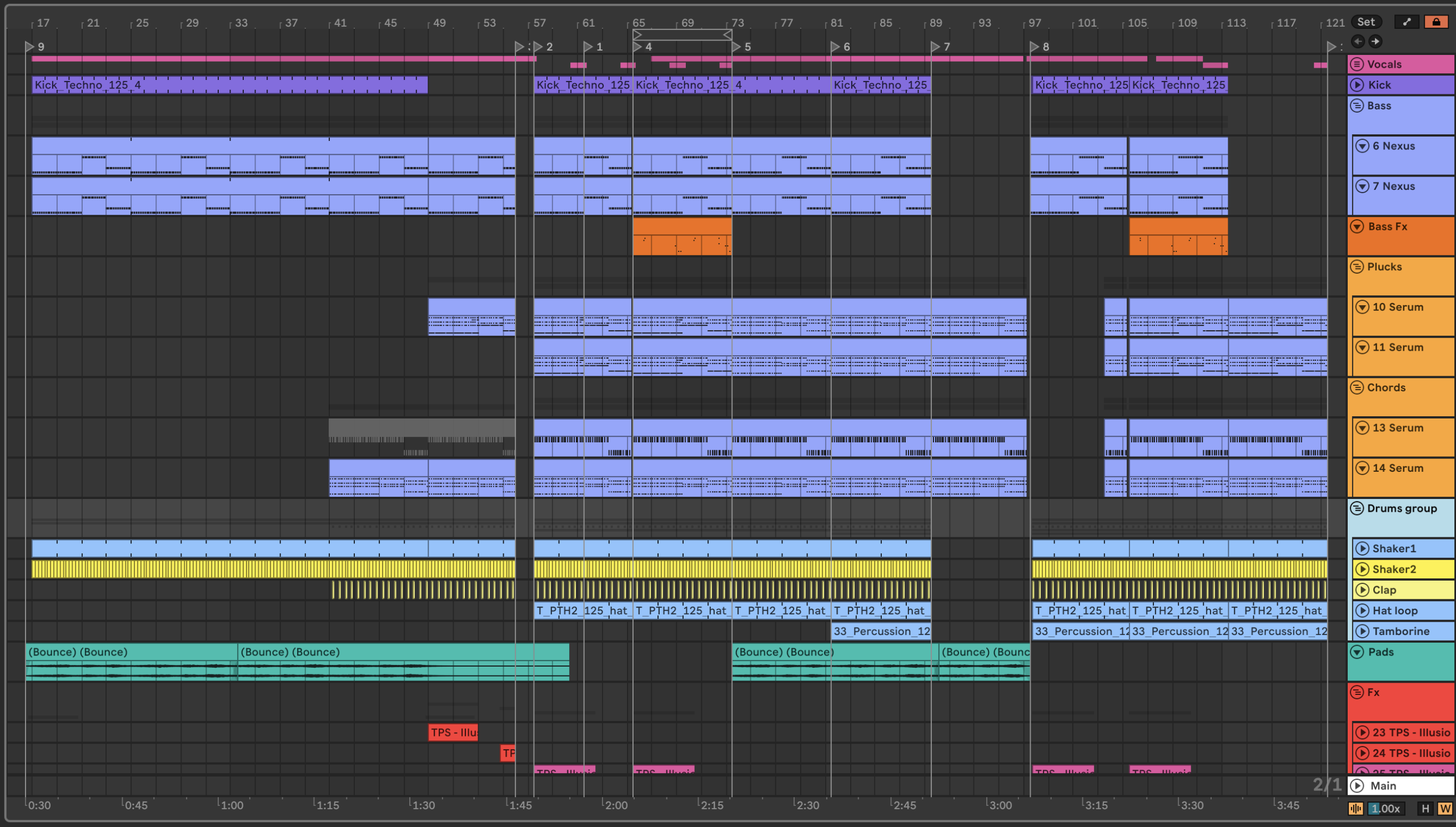Jump to the next locator arrow
Image resolution: width=1456 pixels, height=827 pixels.
1375,41
